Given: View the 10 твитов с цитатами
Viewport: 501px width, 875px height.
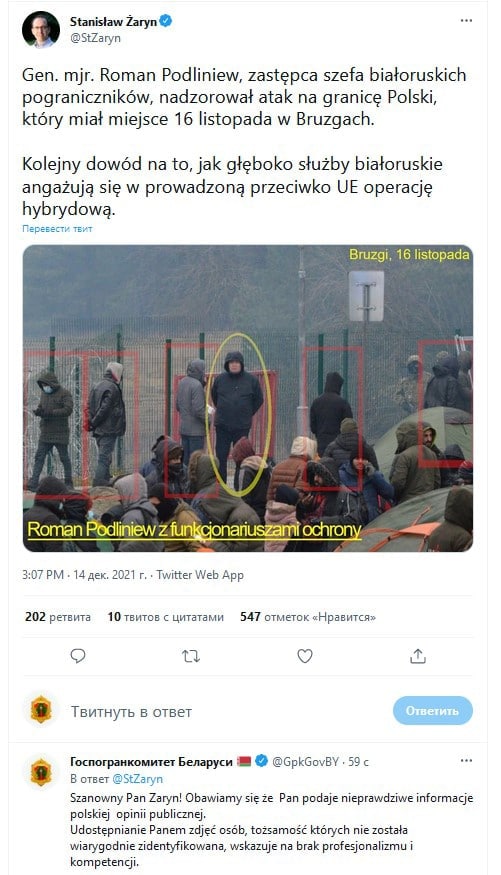Looking at the screenshot, I should (x=166, y=617).
